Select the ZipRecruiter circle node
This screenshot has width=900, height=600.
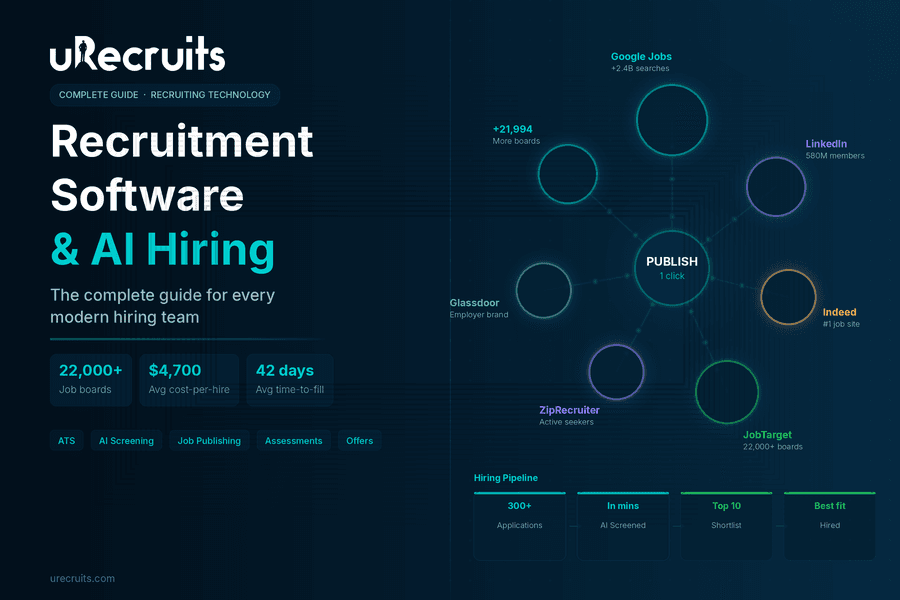616,371
